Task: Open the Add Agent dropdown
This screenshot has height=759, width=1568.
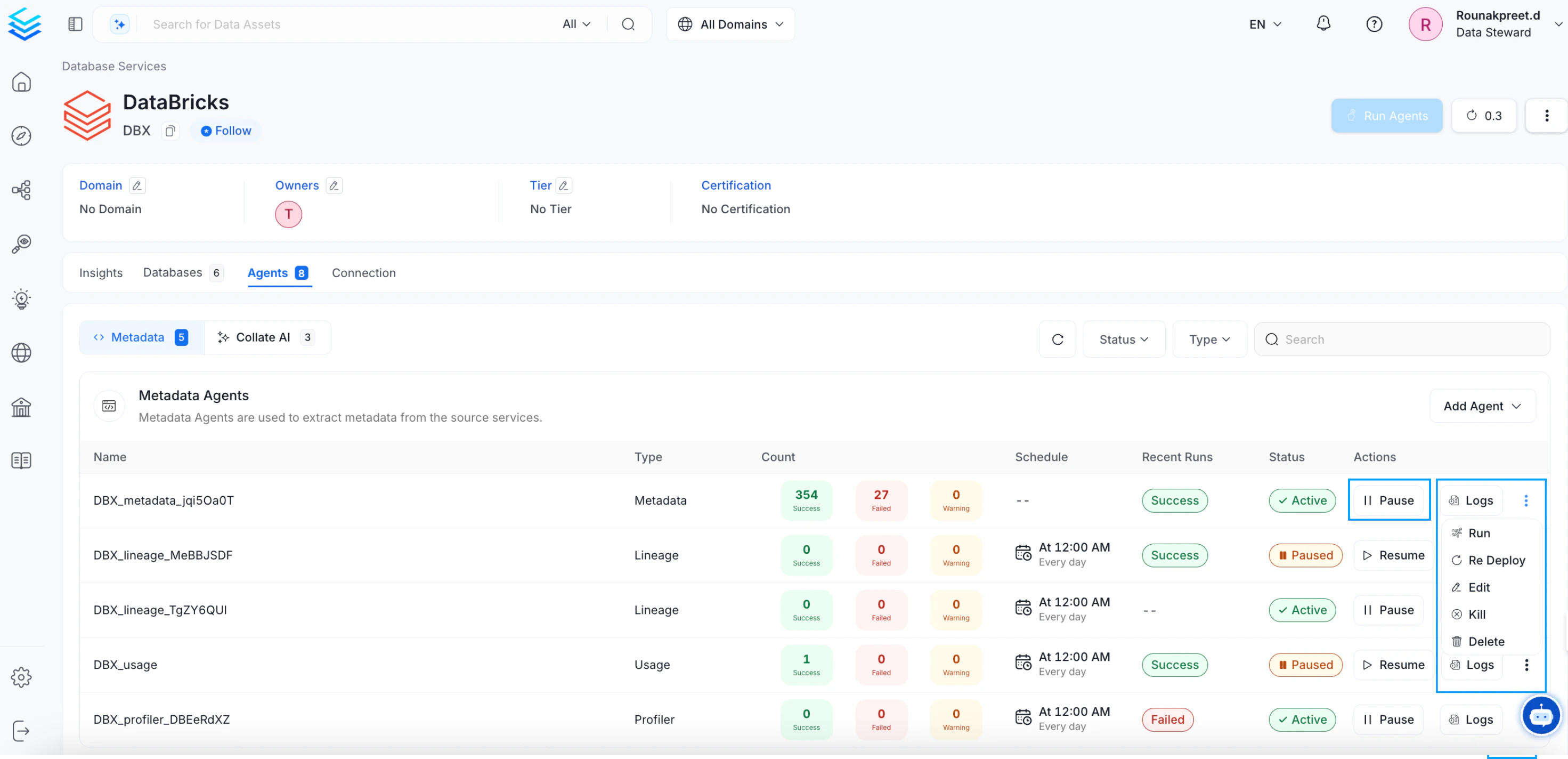Action: 1482,406
